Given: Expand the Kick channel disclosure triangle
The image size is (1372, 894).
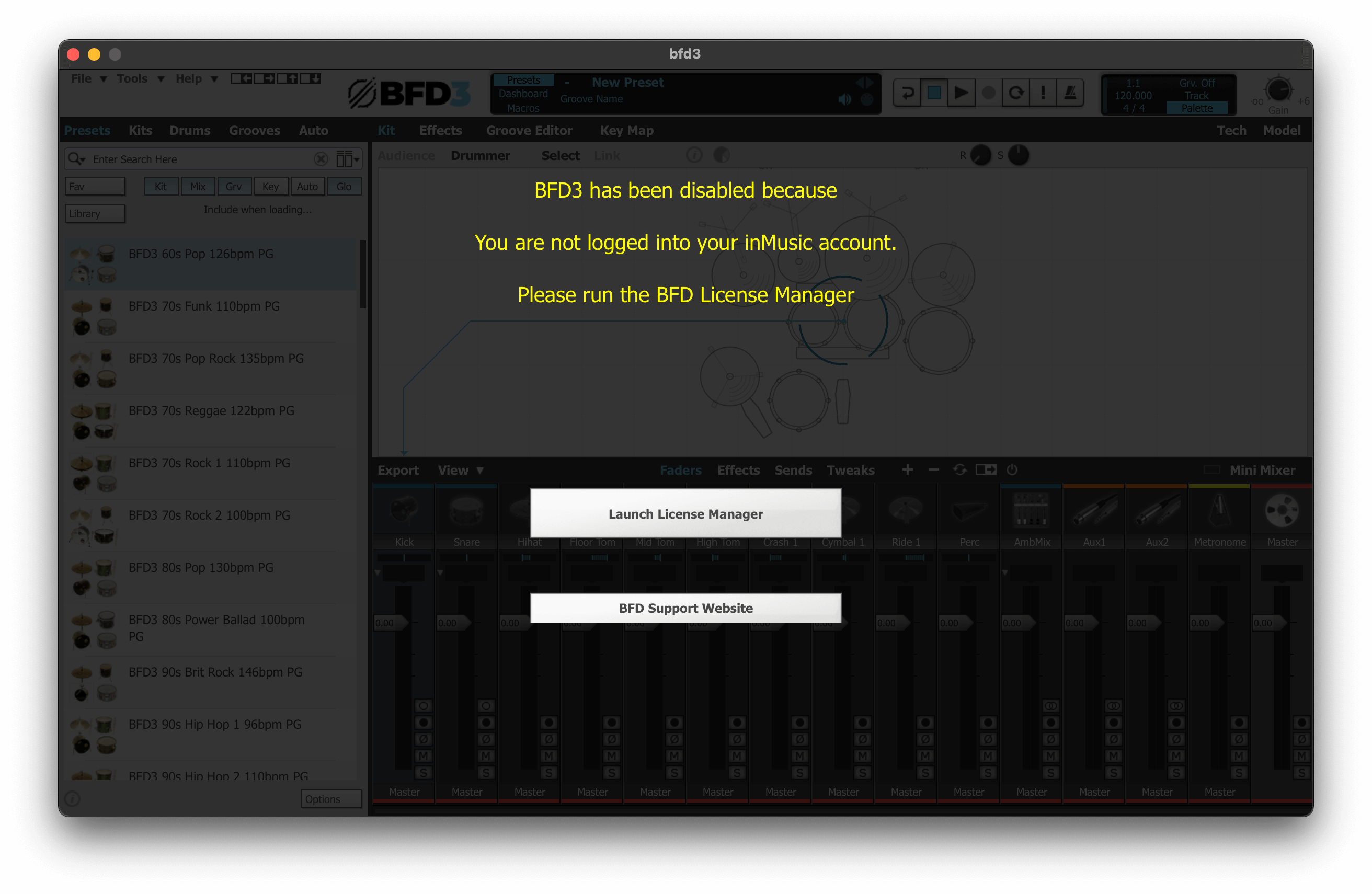Looking at the screenshot, I should pos(378,572).
